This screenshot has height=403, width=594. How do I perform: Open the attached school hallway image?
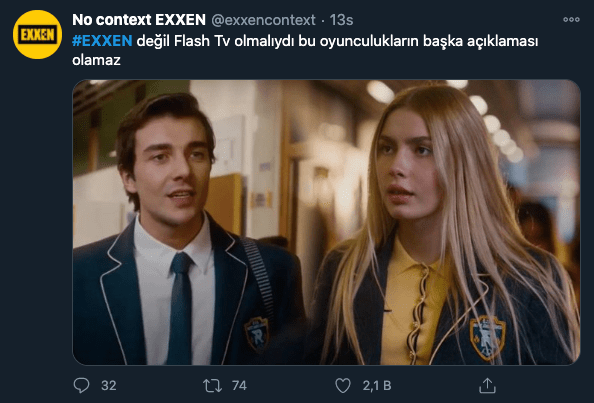tap(326, 222)
